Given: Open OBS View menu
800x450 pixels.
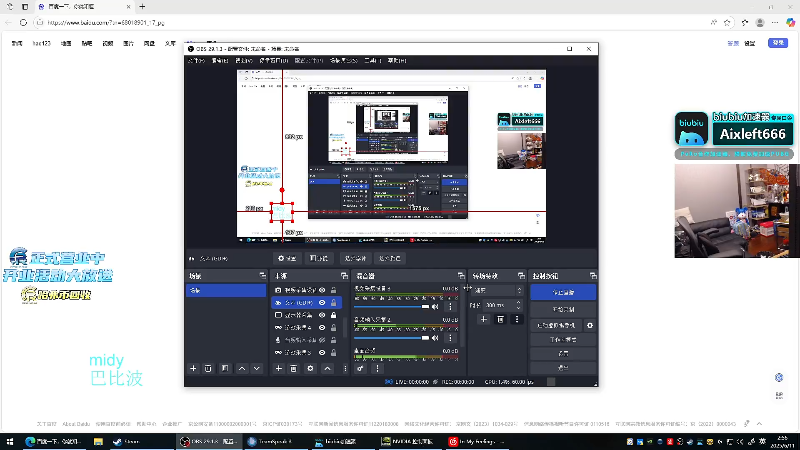Looking at the screenshot, I should (244, 60).
